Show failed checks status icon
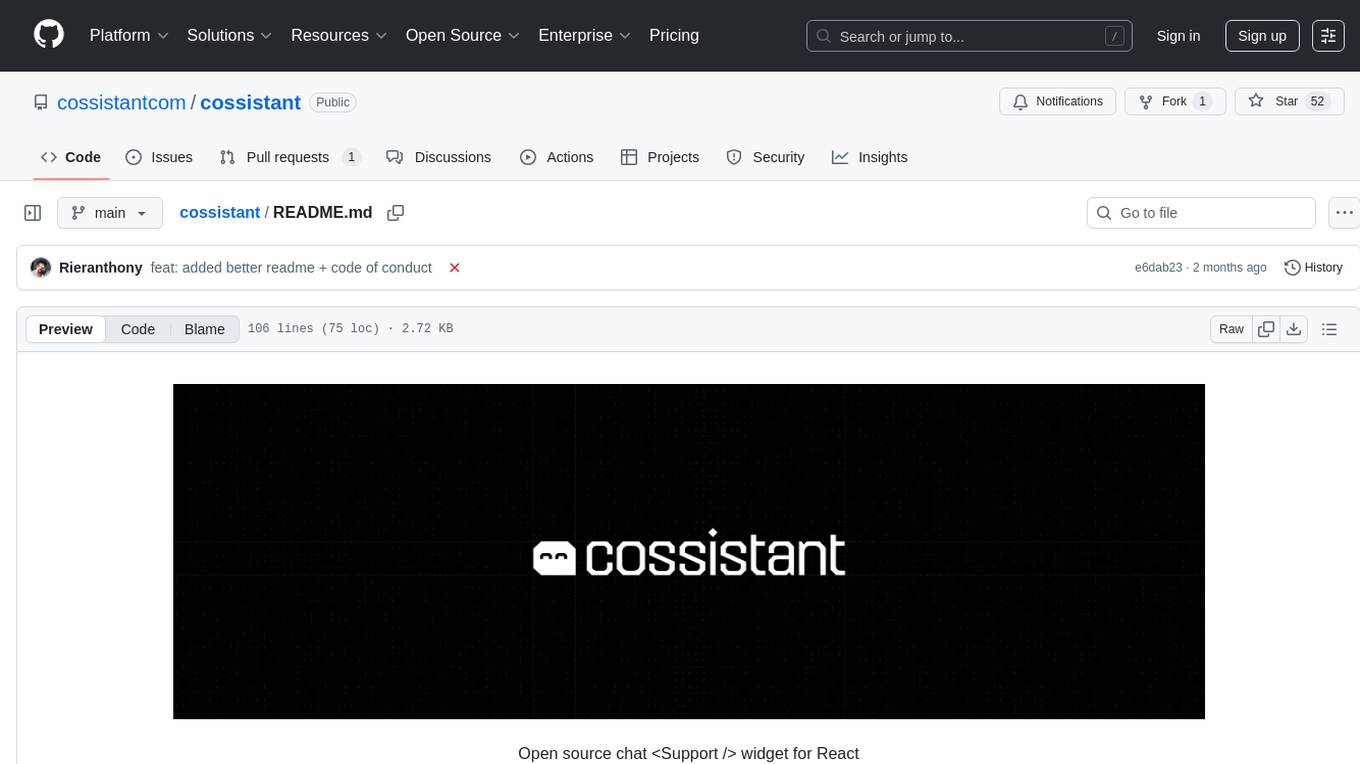Screen dimensions: 1360x764 455,268
